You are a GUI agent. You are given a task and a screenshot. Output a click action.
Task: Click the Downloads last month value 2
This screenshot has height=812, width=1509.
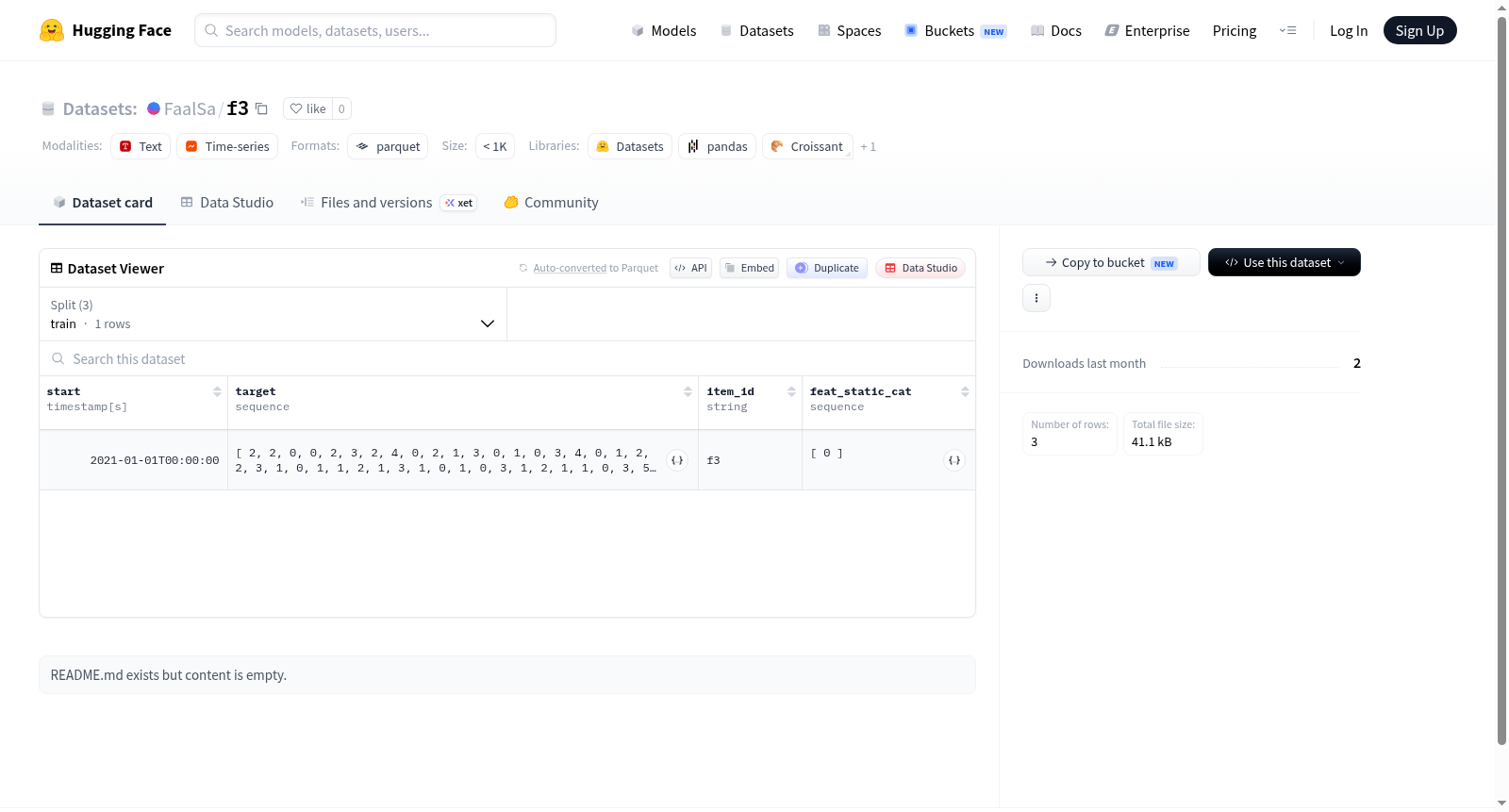(1356, 363)
